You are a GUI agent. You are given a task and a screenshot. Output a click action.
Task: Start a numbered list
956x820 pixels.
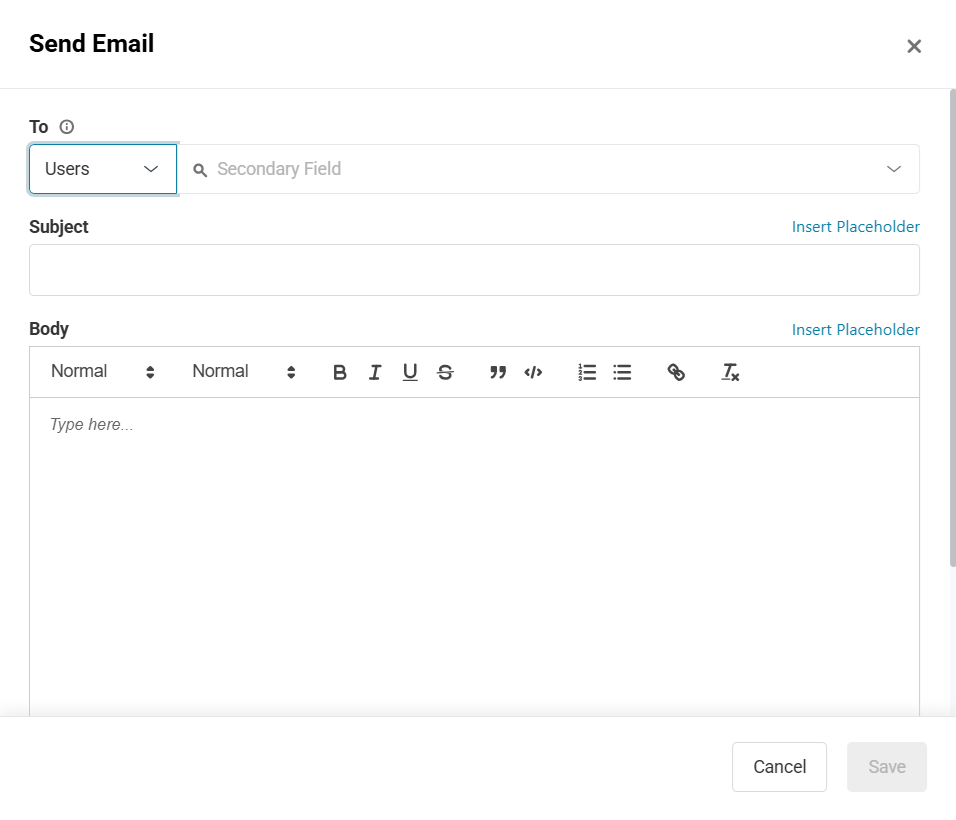tap(587, 372)
